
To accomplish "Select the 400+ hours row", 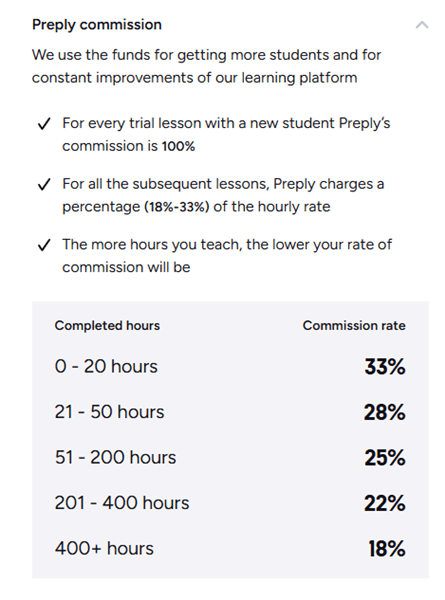I will coord(230,549).
